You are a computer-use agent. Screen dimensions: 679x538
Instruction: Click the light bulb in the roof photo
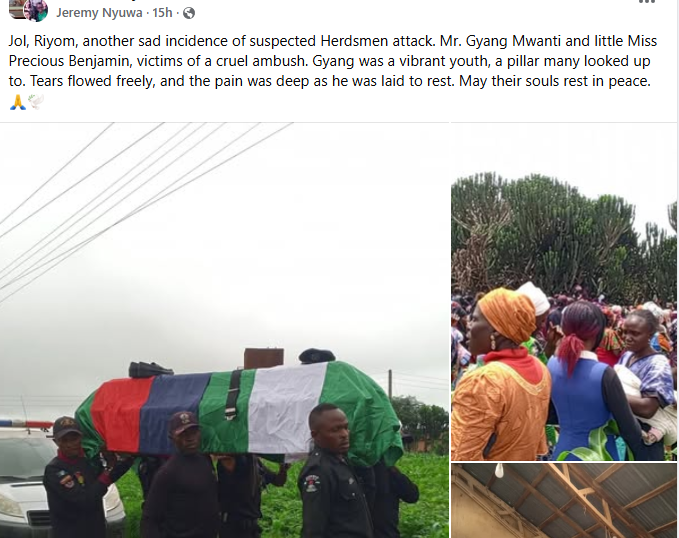(499, 468)
